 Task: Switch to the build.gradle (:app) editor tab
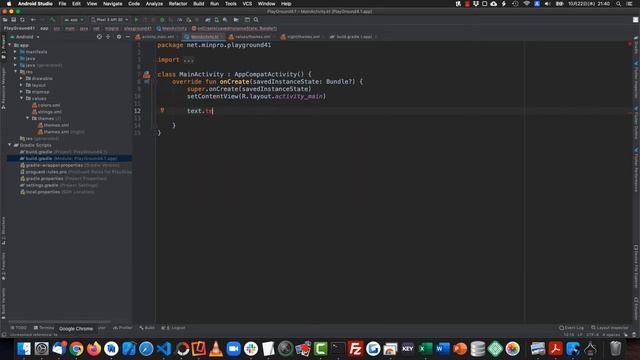point(353,37)
